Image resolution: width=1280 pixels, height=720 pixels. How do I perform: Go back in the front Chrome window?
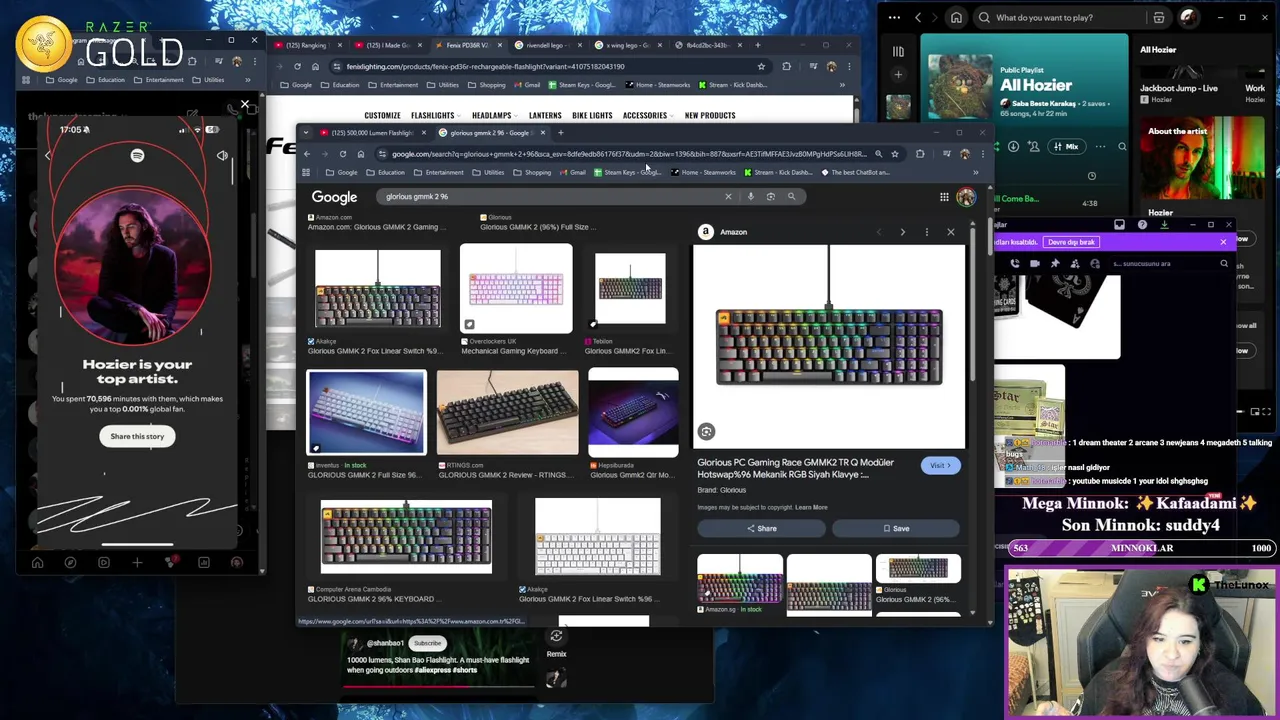(x=308, y=154)
